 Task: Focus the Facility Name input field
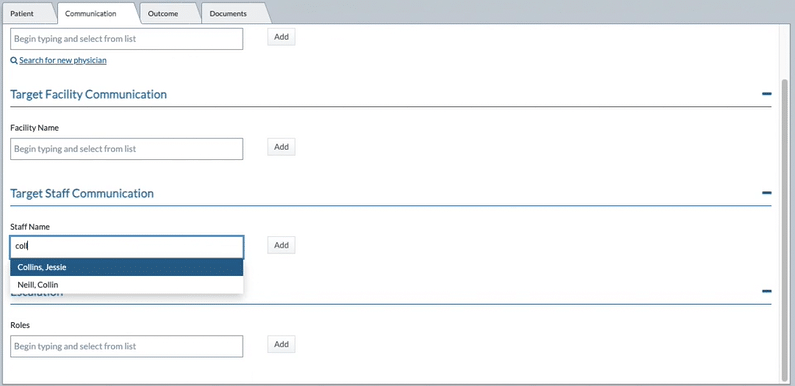click(127, 149)
